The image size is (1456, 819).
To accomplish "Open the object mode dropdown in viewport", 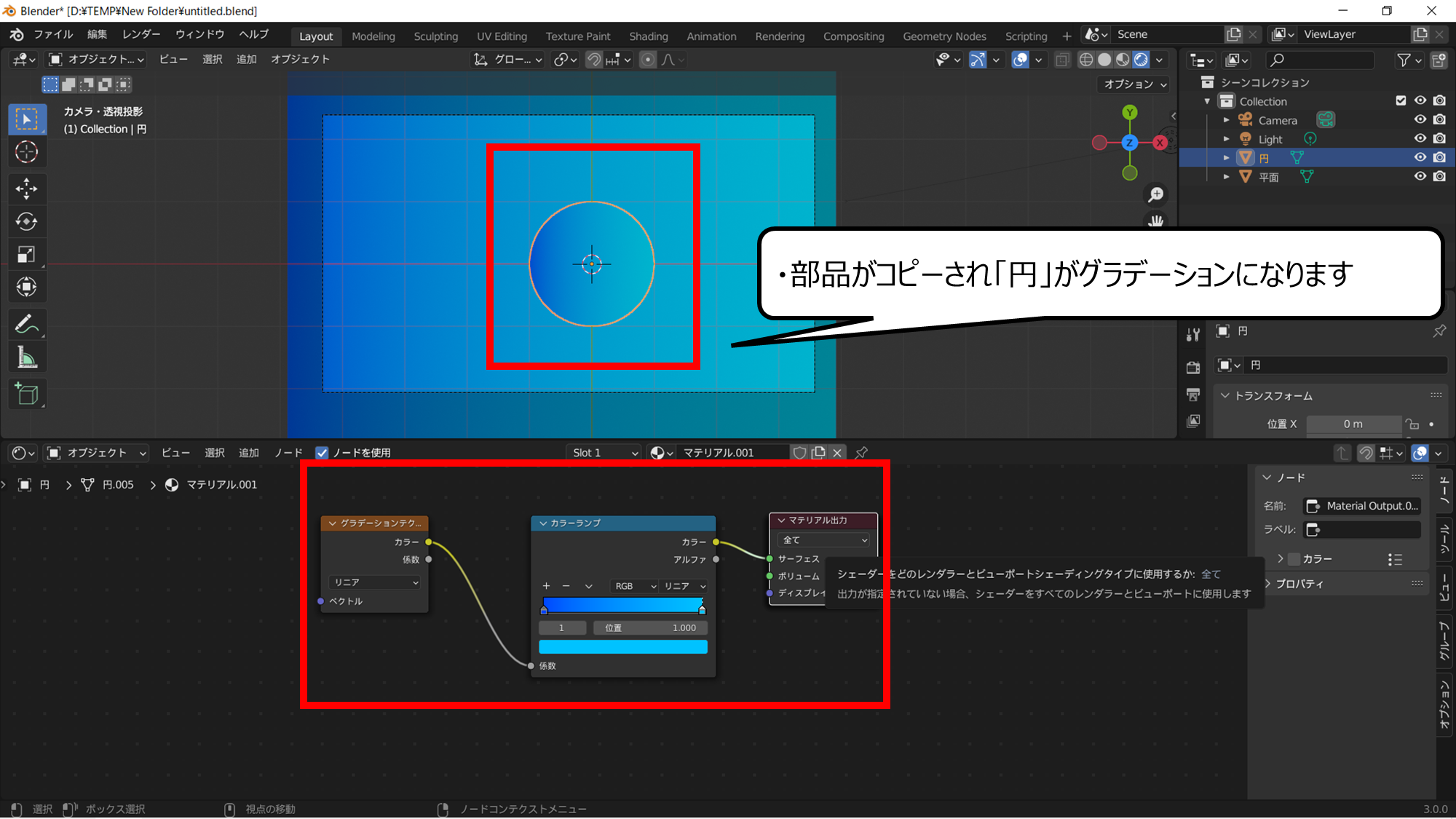I will point(96,60).
